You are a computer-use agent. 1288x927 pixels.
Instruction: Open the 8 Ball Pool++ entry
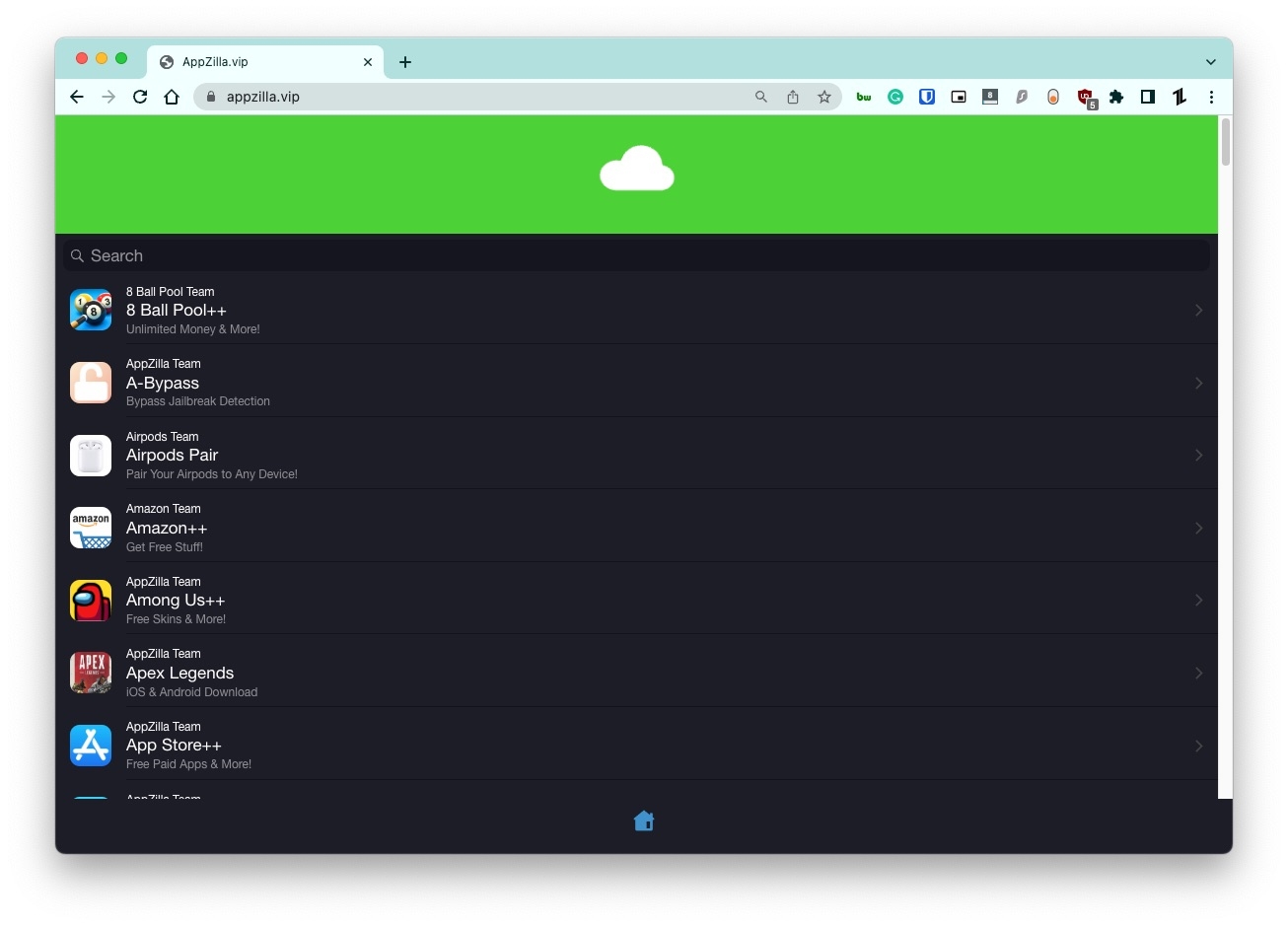(636, 310)
